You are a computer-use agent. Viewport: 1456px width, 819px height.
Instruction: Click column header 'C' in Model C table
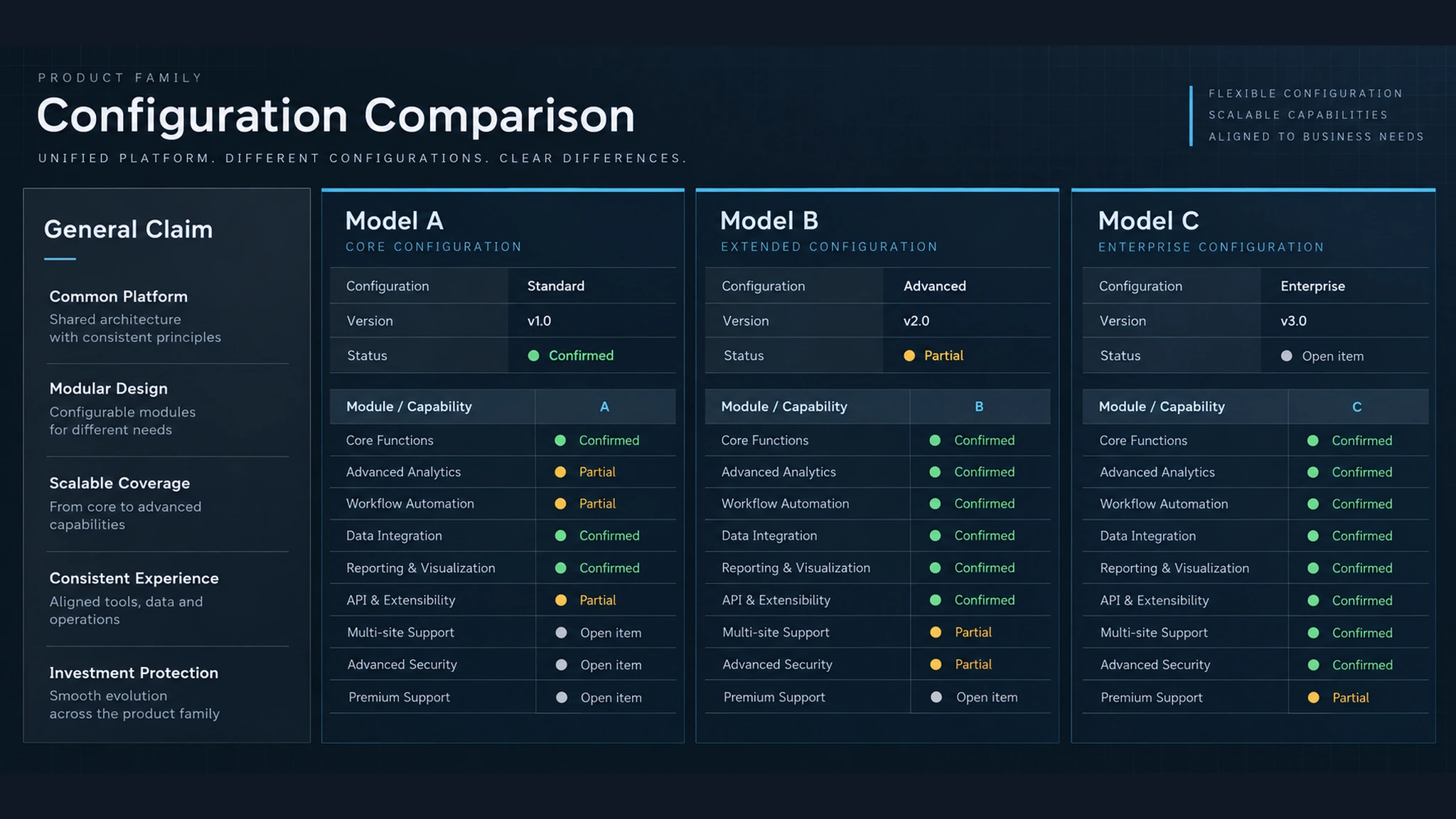[x=1356, y=407]
